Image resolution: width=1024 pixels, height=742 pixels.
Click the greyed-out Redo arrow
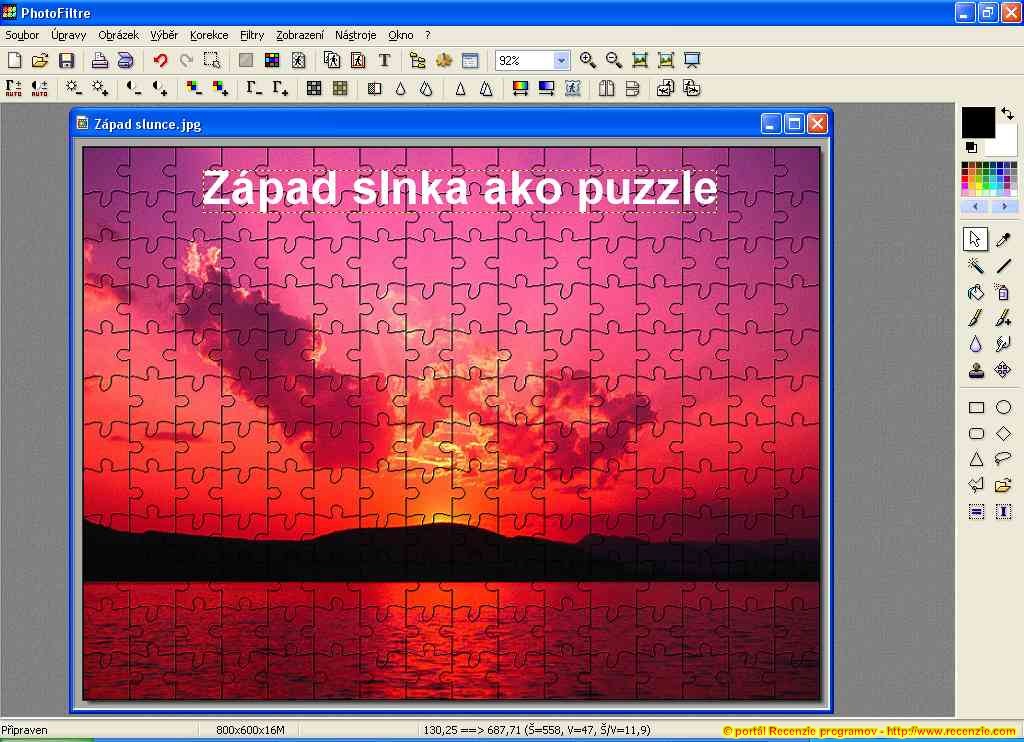click(186, 61)
